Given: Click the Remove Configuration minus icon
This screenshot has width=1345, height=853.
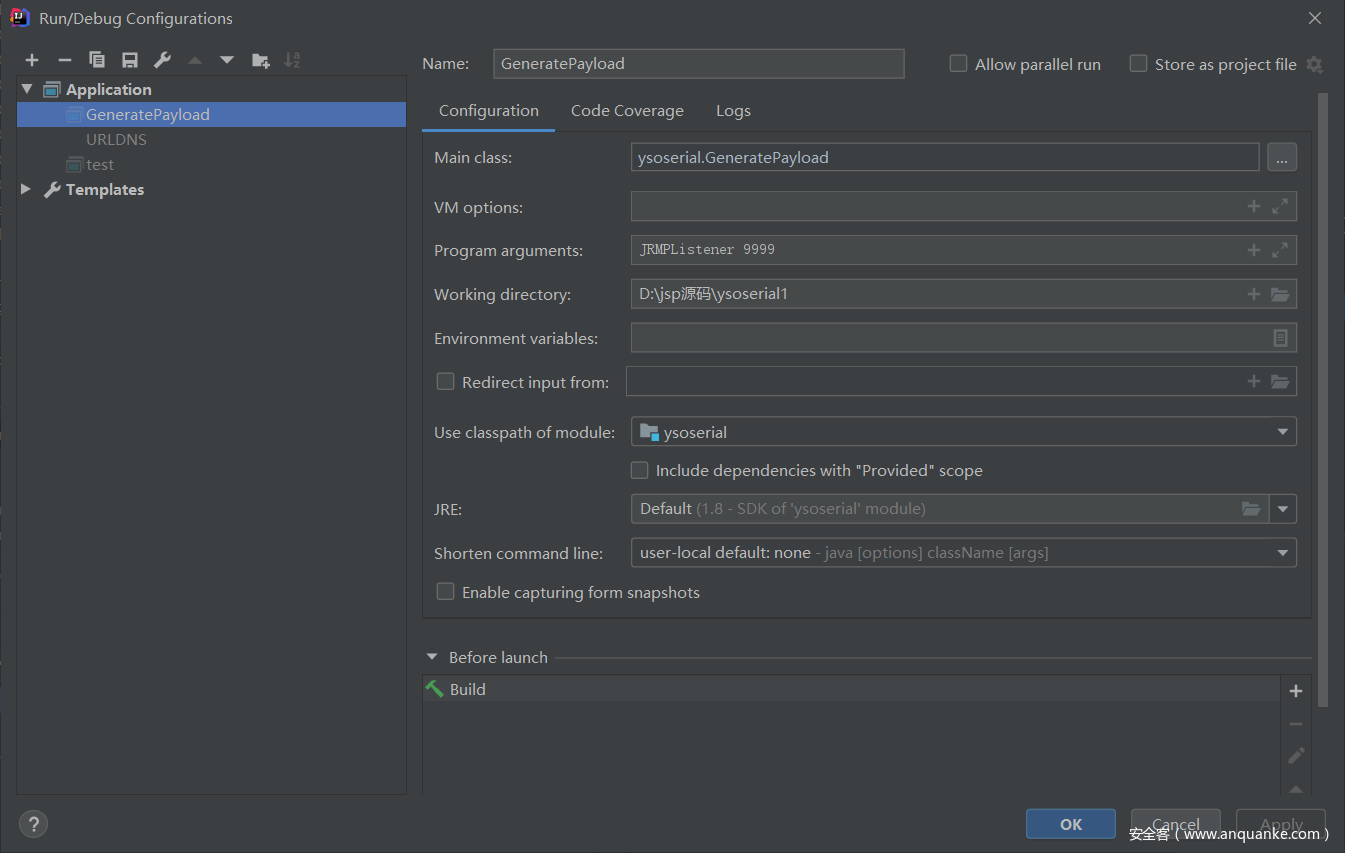Looking at the screenshot, I should click(64, 61).
